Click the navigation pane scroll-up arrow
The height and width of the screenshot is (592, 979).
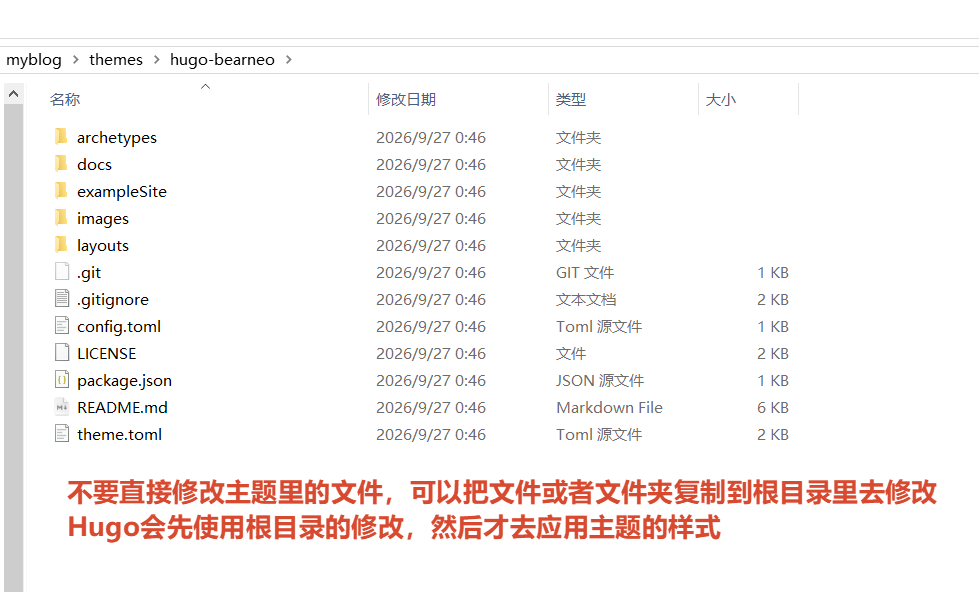[x=14, y=94]
